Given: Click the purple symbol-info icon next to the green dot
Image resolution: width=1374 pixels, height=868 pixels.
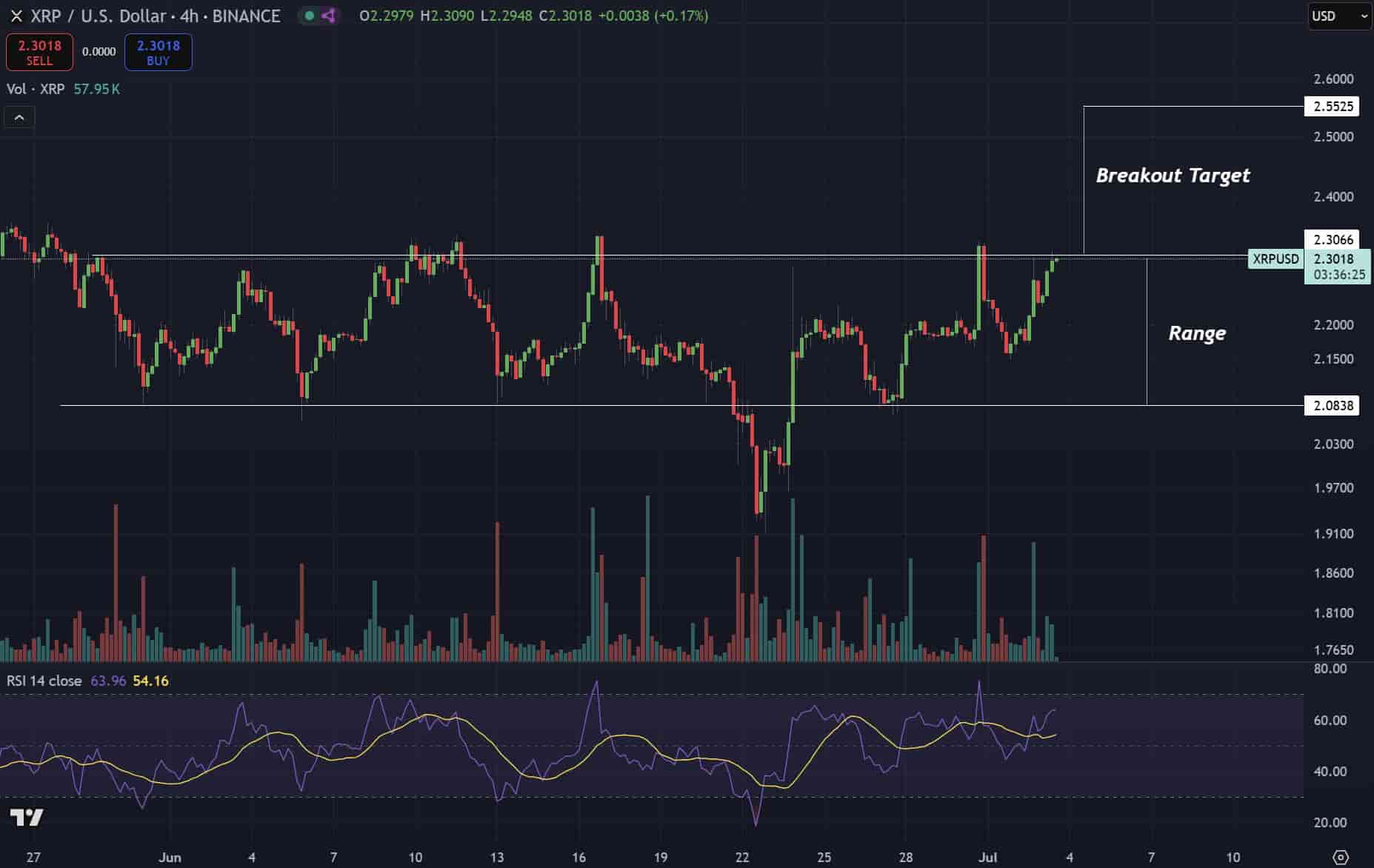Looking at the screenshot, I should [328, 16].
